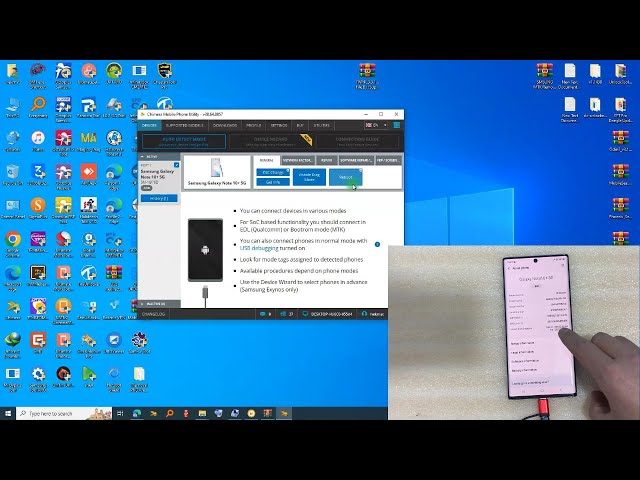Open the Windows Start menu
The width and height of the screenshot is (640, 480).
click(x=8, y=413)
